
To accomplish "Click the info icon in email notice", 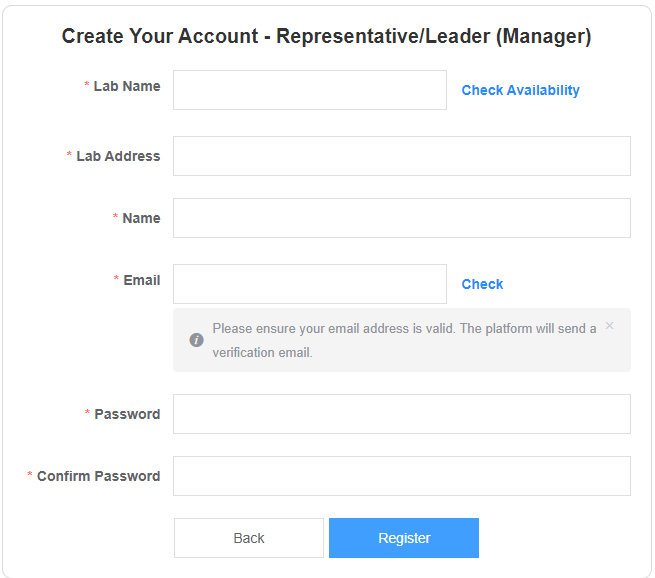I will pyautogui.click(x=196, y=340).
